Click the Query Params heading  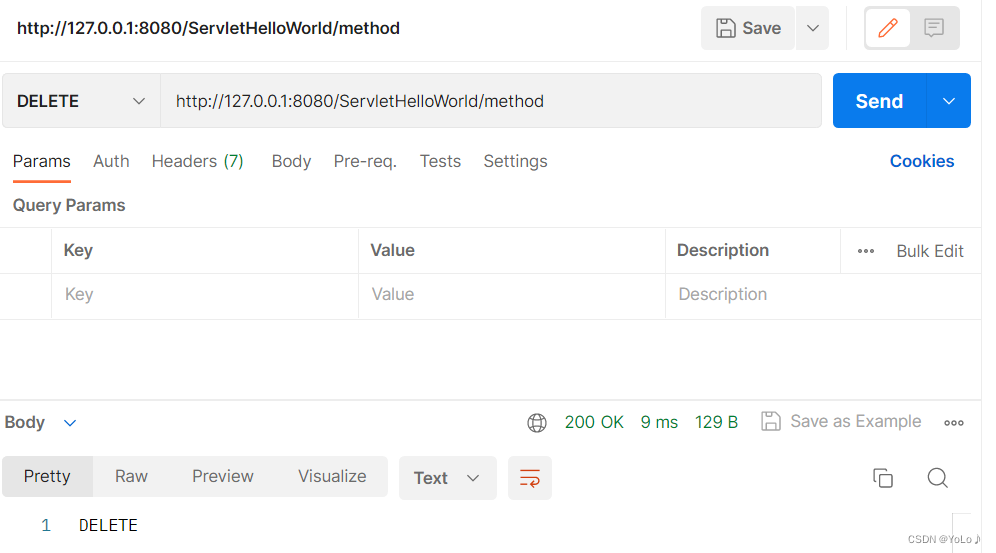[x=69, y=205]
